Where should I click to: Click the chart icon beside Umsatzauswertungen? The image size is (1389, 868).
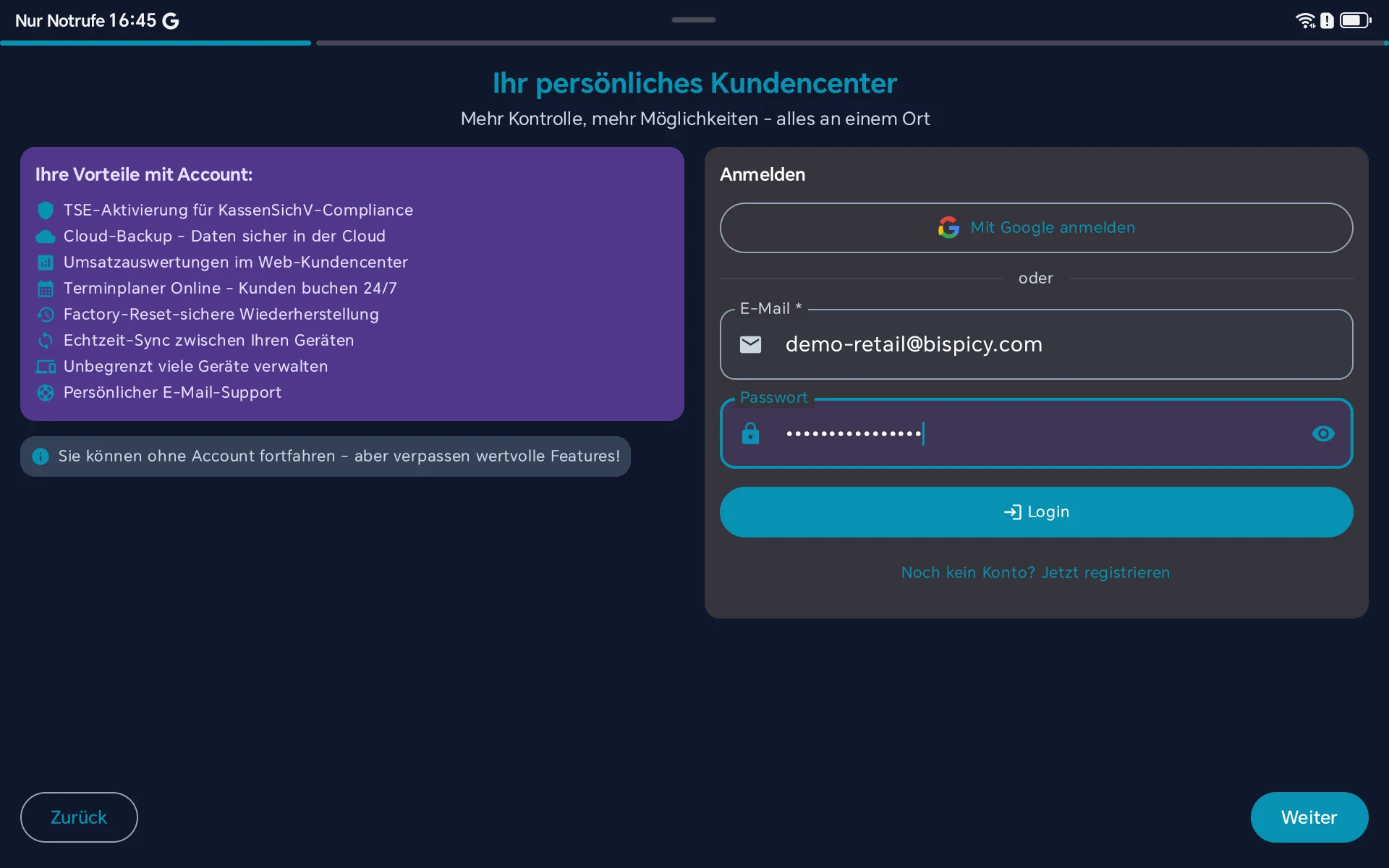click(46, 263)
